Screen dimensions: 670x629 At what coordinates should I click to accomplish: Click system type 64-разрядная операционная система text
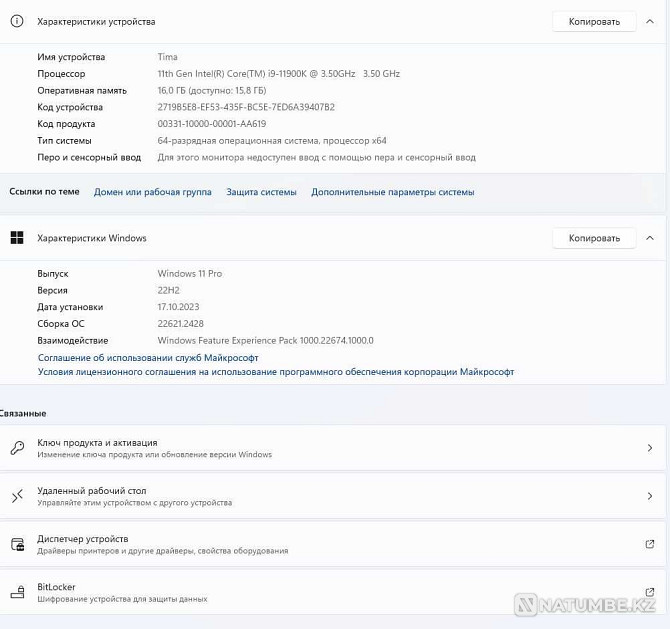[272, 141]
